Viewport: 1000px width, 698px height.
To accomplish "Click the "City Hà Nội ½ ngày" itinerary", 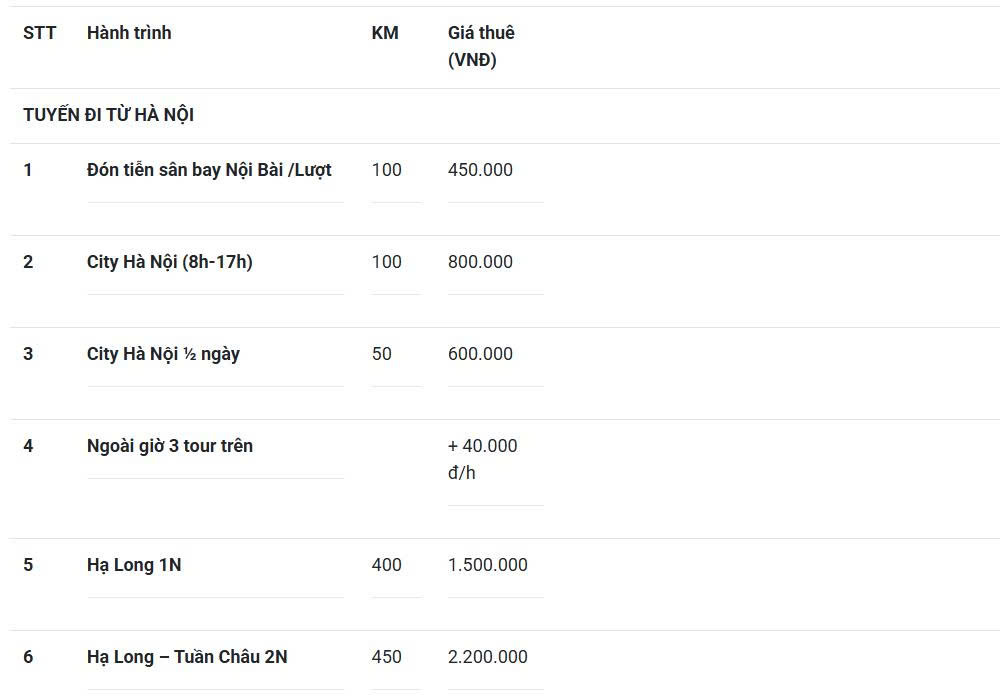I will pyautogui.click(x=163, y=354).
